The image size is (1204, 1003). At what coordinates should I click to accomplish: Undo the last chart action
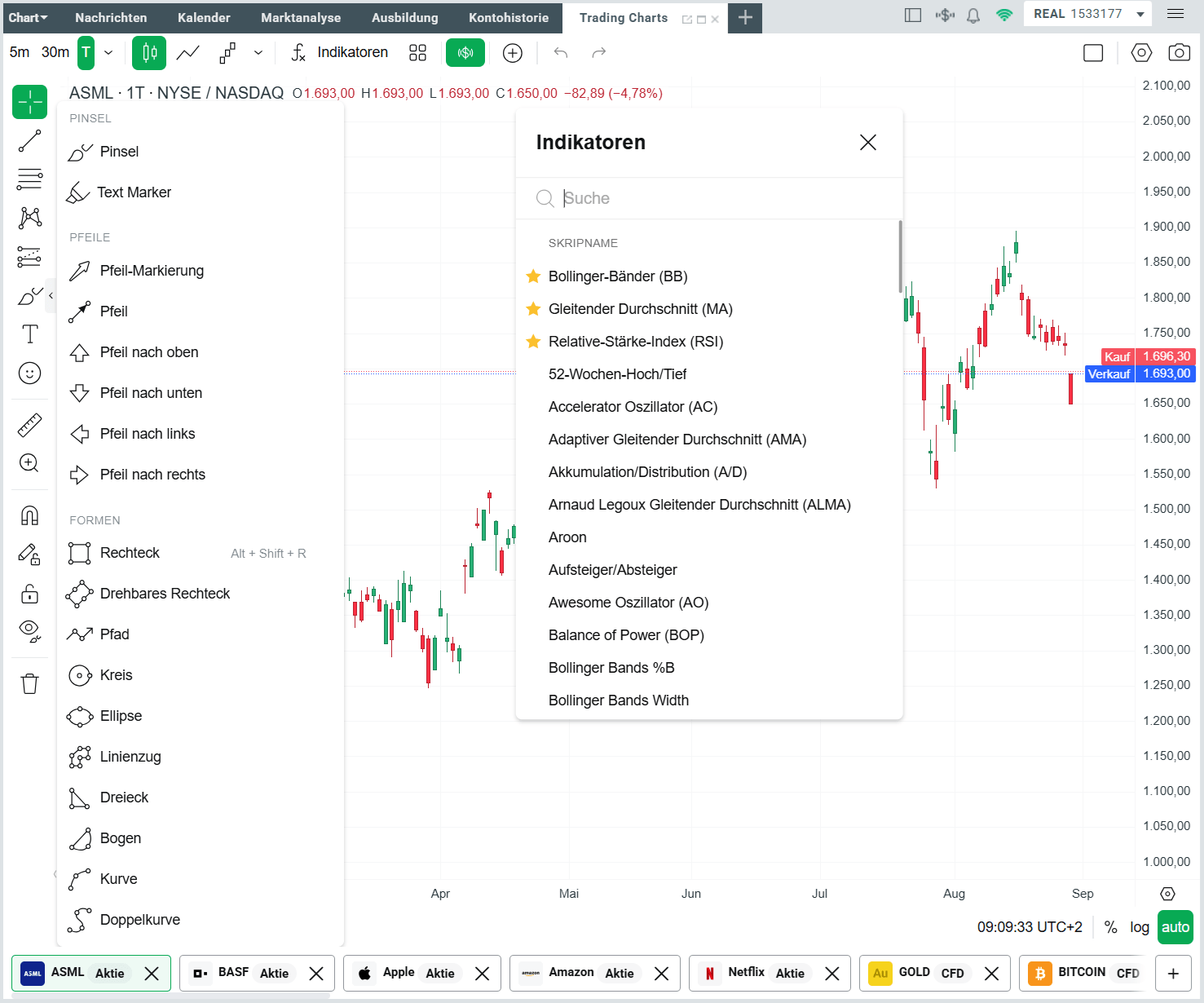(x=561, y=53)
